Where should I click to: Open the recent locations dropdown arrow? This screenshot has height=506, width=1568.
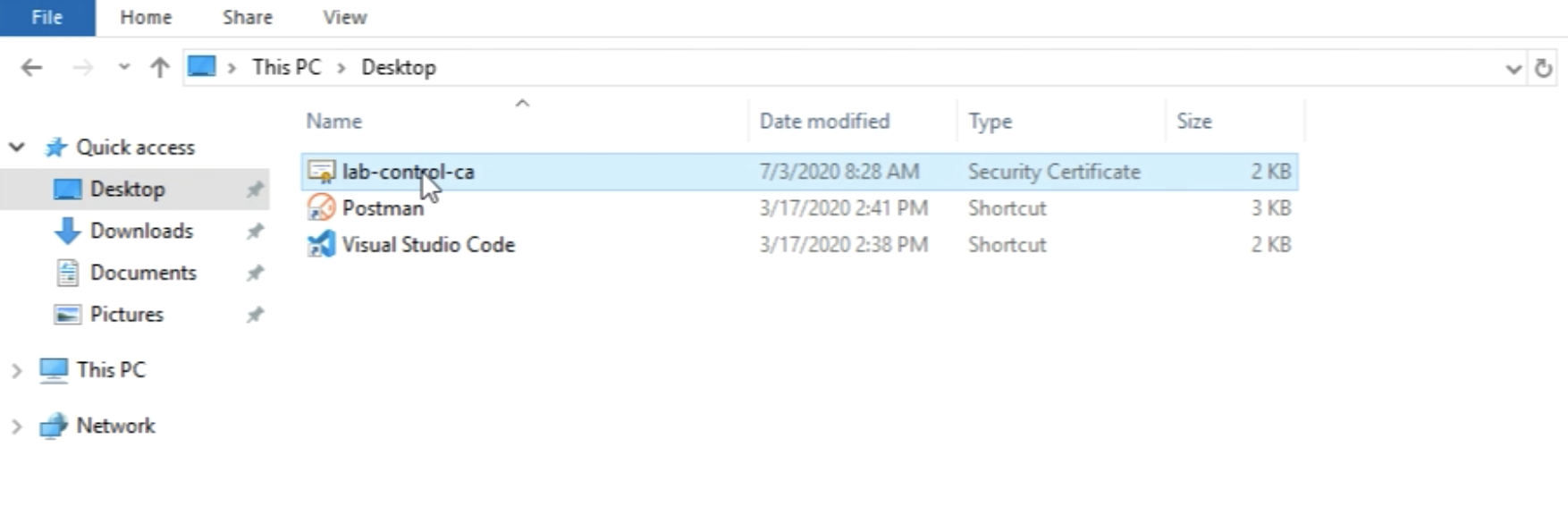point(124,68)
